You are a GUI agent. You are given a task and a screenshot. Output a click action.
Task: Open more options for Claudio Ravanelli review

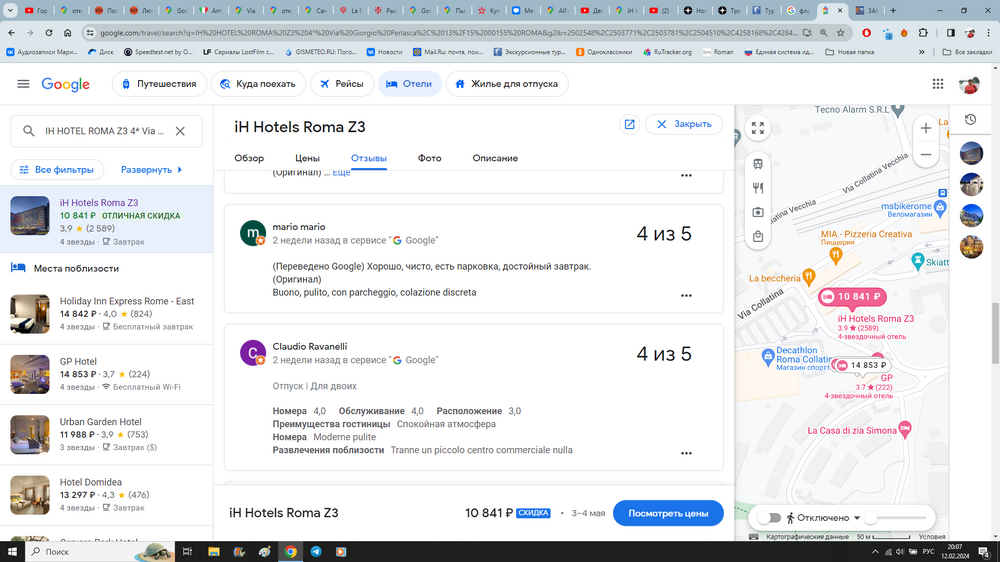tap(686, 453)
